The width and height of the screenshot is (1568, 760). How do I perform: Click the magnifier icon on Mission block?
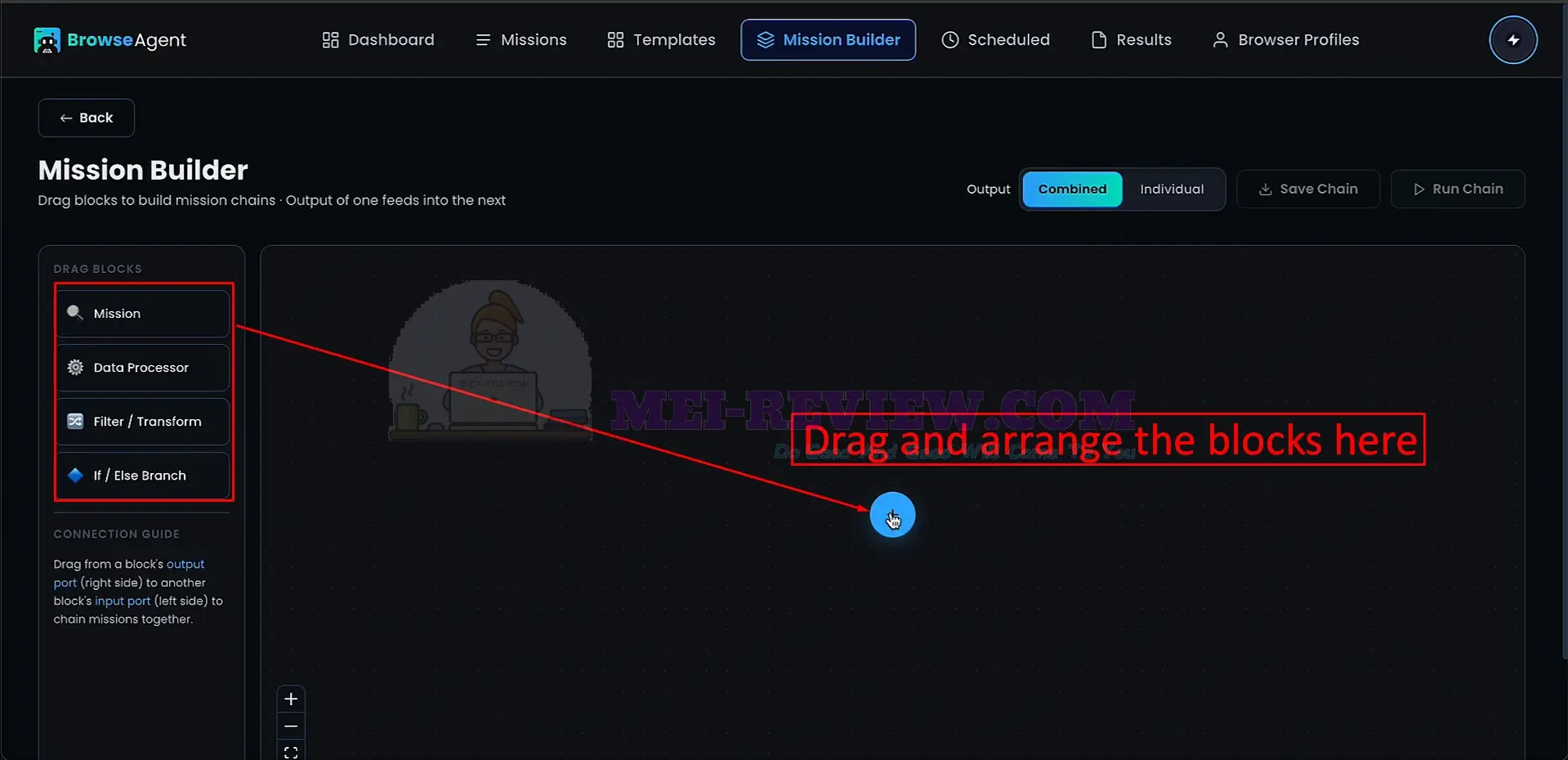tap(75, 313)
